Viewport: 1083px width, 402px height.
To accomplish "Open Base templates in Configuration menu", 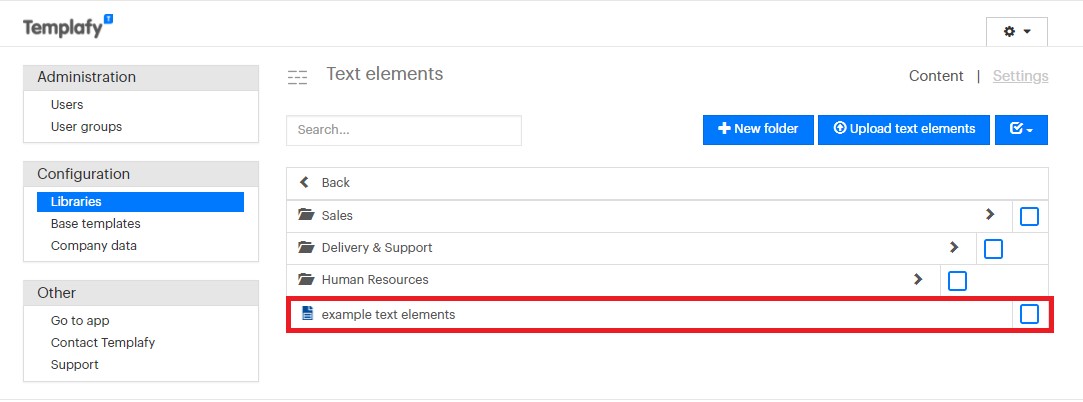I will (95, 224).
